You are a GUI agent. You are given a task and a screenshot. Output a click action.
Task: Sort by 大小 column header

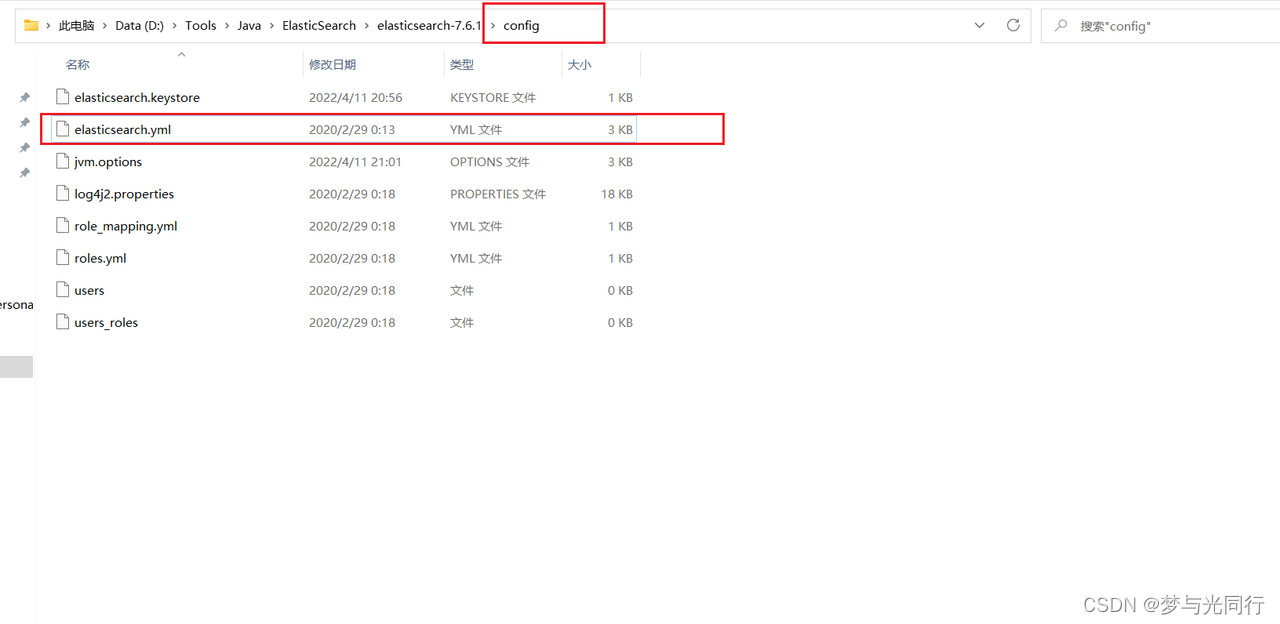point(580,64)
